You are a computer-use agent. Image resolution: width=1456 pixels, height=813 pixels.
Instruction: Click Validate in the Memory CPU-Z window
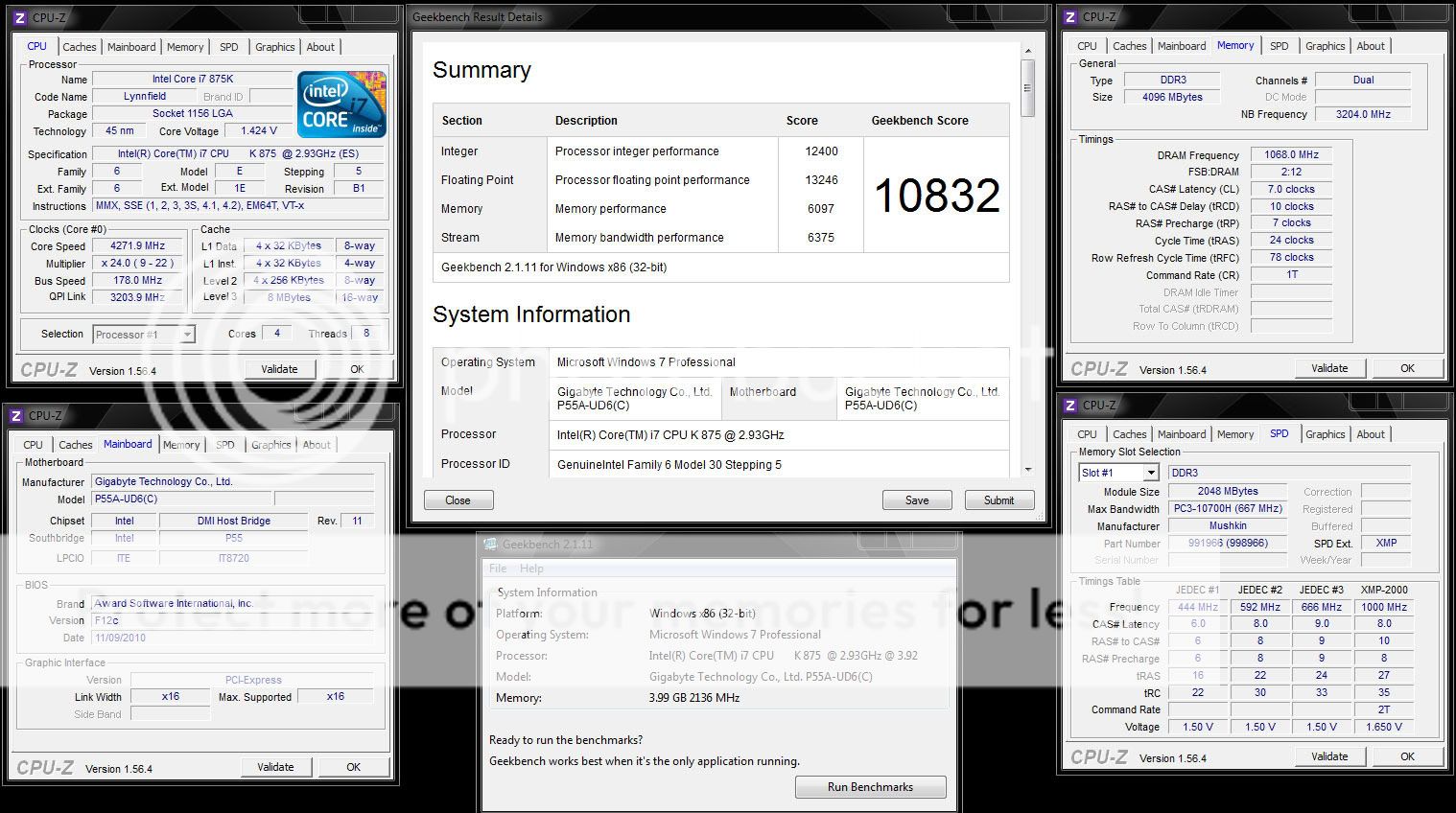1329,368
